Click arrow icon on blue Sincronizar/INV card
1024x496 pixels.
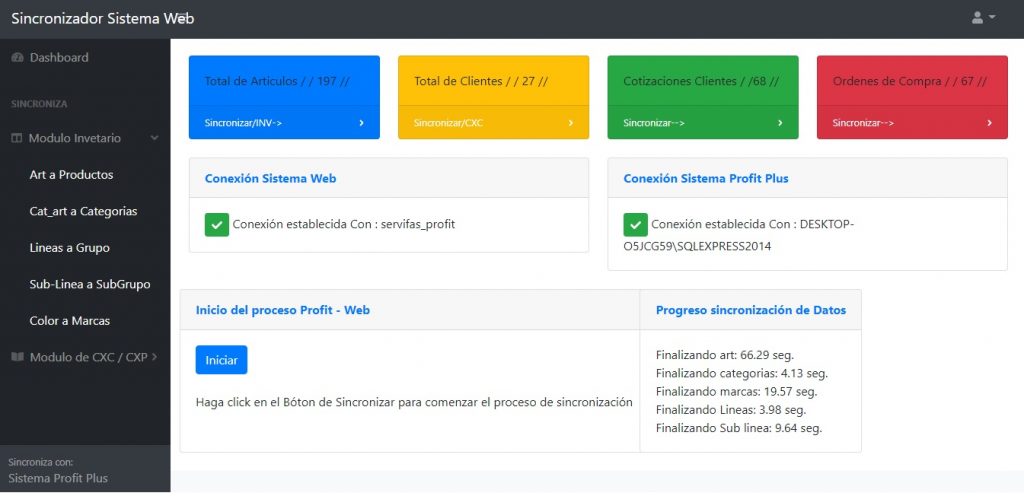pyautogui.click(x=361, y=123)
